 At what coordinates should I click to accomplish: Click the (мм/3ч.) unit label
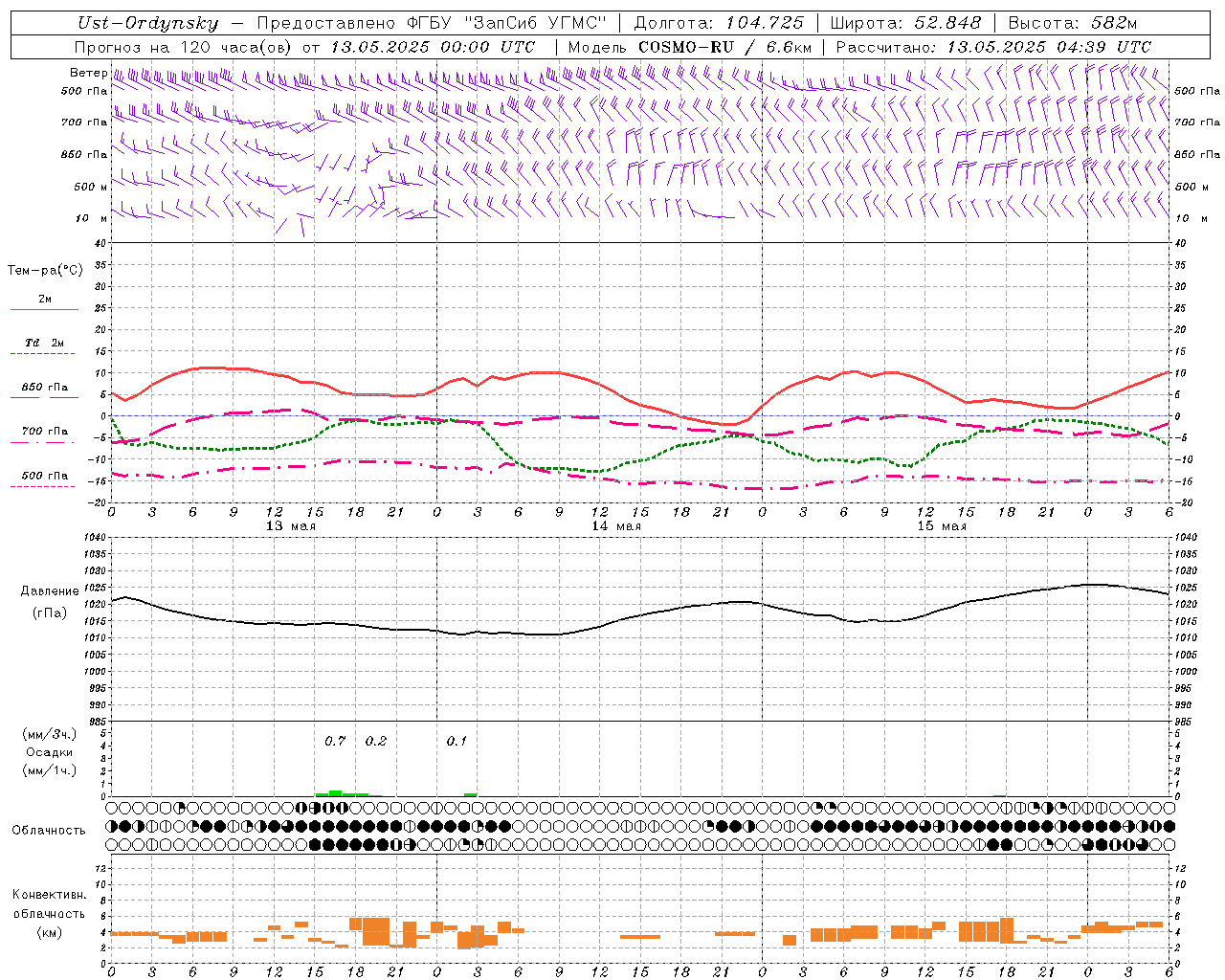point(49,734)
